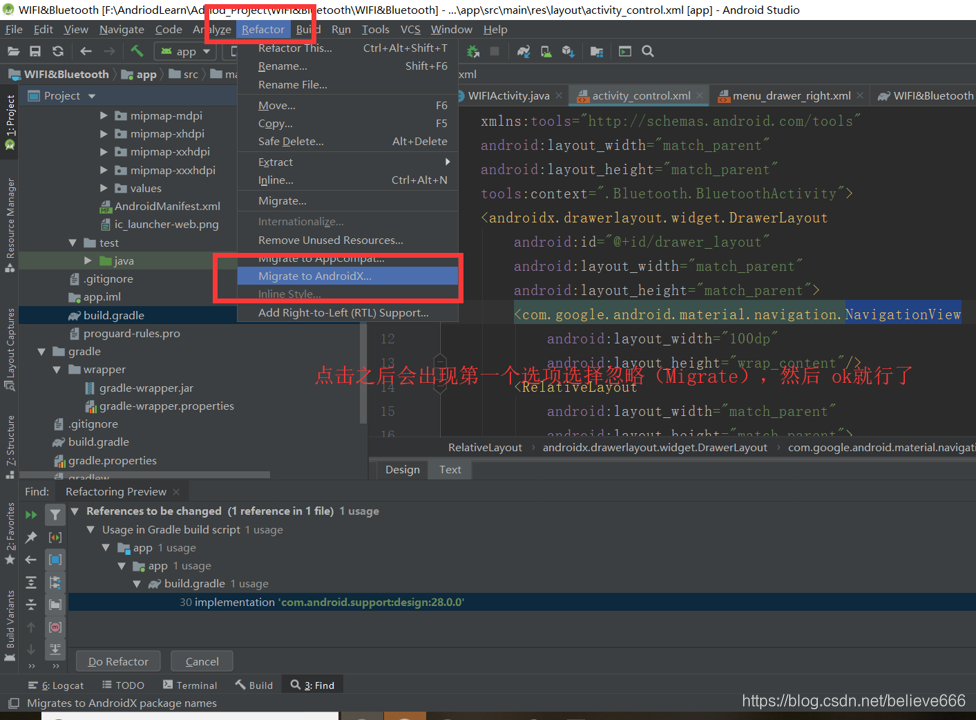Choose Migrate to AndroidX menu entry
Screen dimensions: 976x720
click(348, 276)
